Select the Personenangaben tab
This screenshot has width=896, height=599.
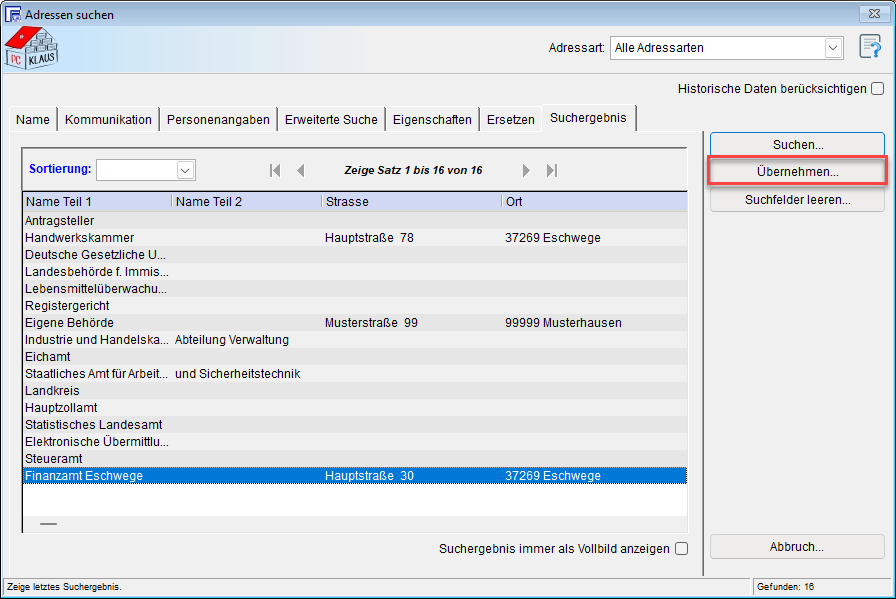[x=218, y=119]
